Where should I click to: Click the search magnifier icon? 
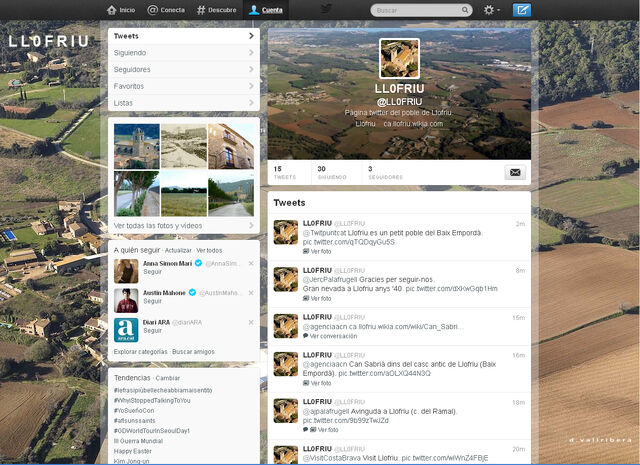465,10
